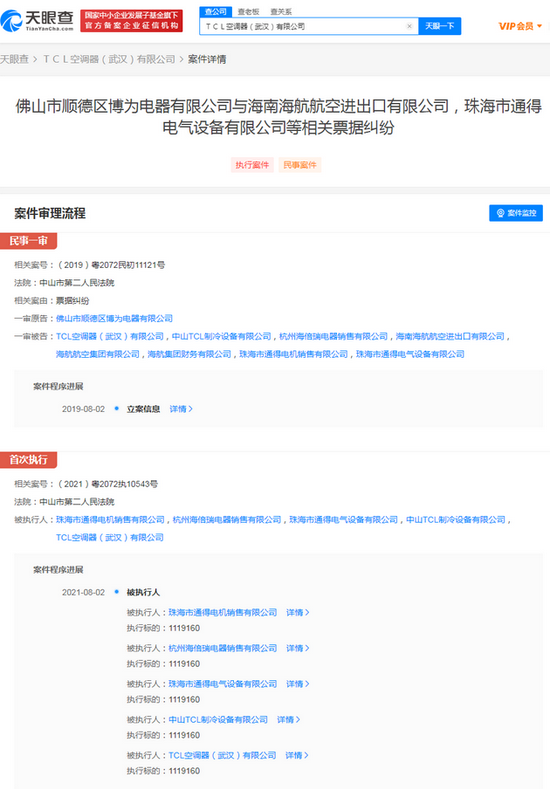Open 海南海航航空进出口有限公司 defendant link

[450, 336]
